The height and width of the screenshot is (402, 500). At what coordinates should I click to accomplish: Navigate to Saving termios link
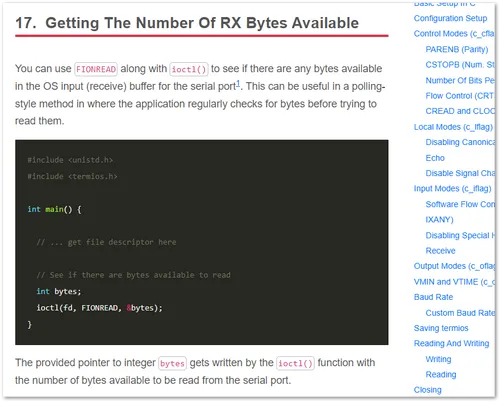(x=441, y=328)
